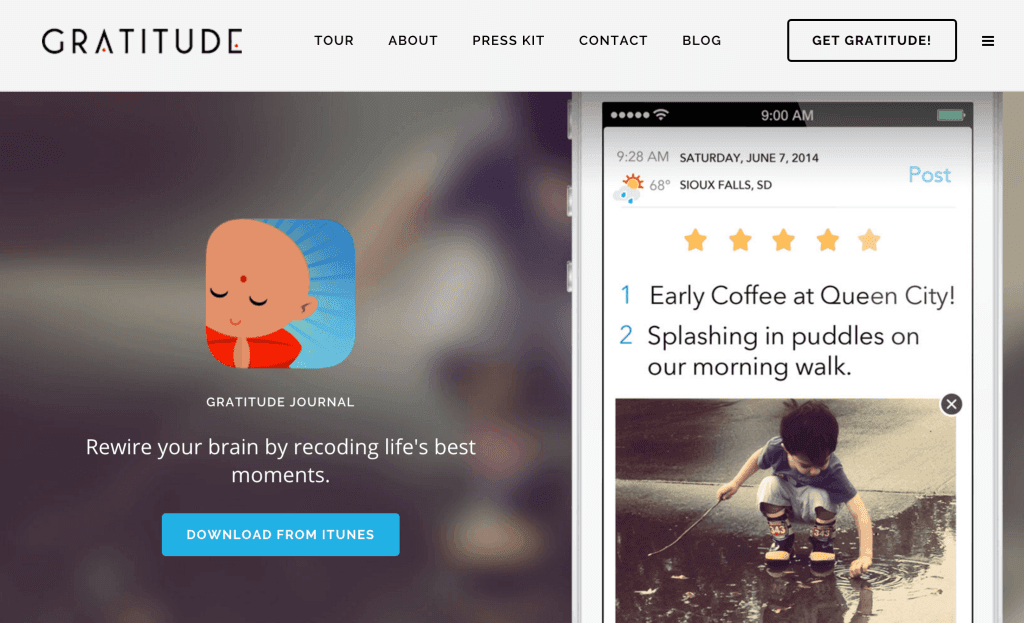Open the hamburger menu icon
Image resolution: width=1024 pixels, height=623 pixels.
987,41
